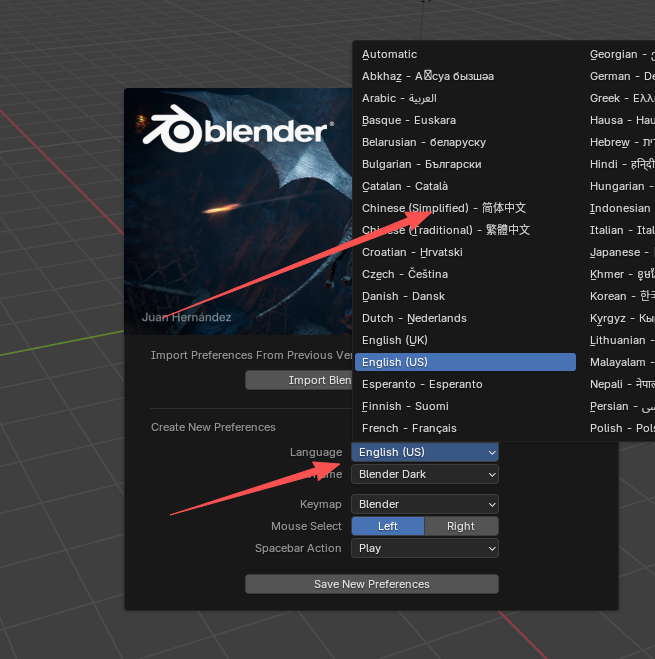This screenshot has height=659, width=655.
Task: Choose Korean language option
Action: 621,296
